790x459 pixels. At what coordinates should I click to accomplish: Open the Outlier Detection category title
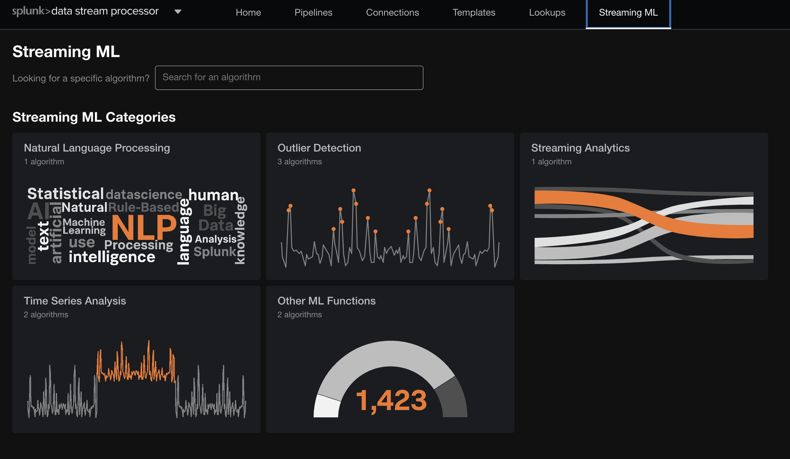click(319, 148)
